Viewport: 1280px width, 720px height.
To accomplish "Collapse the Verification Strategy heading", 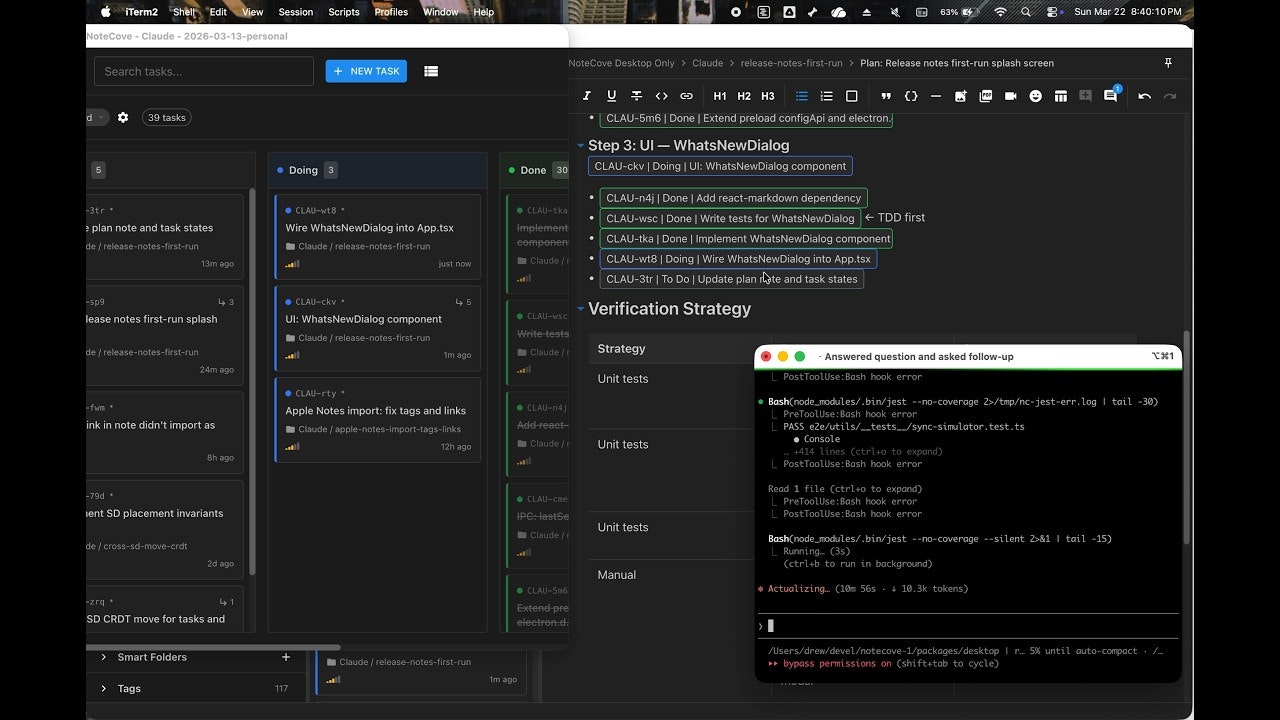I will tap(581, 309).
